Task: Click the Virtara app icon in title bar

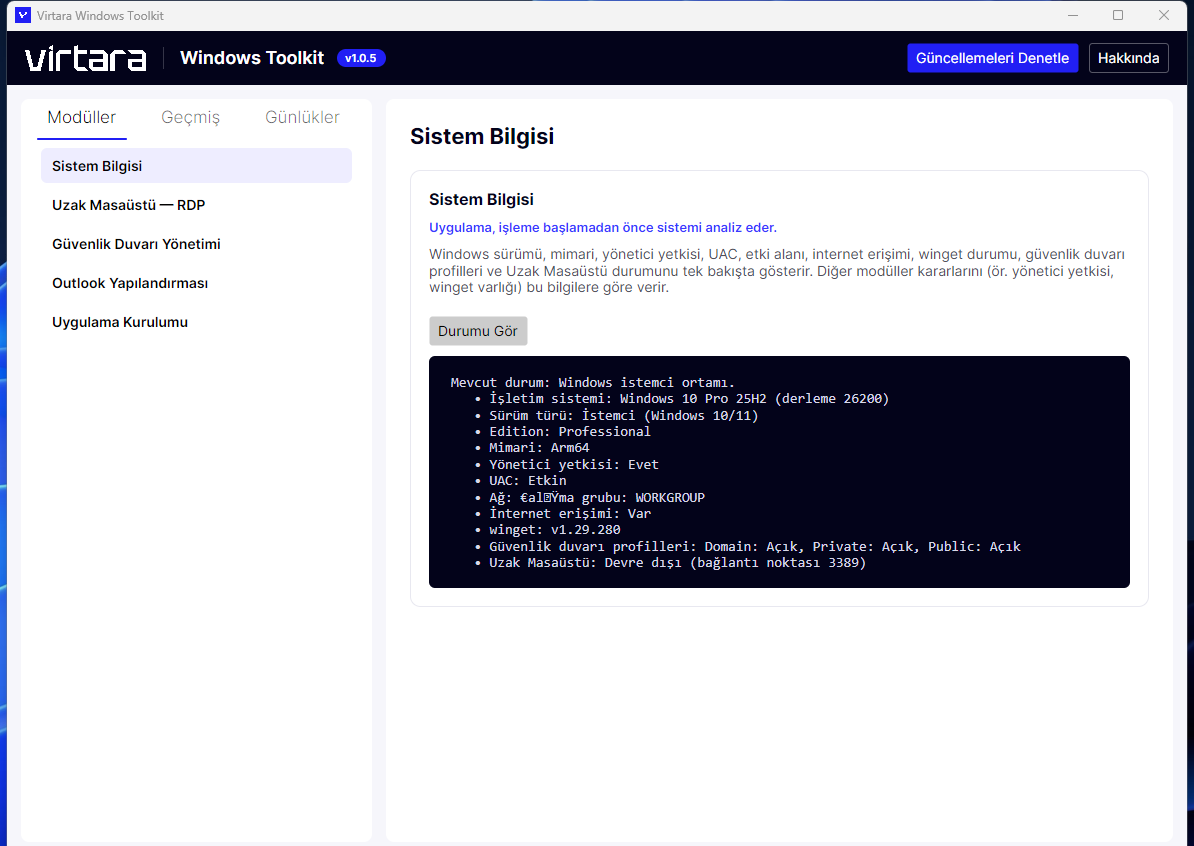Action: coord(23,15)
